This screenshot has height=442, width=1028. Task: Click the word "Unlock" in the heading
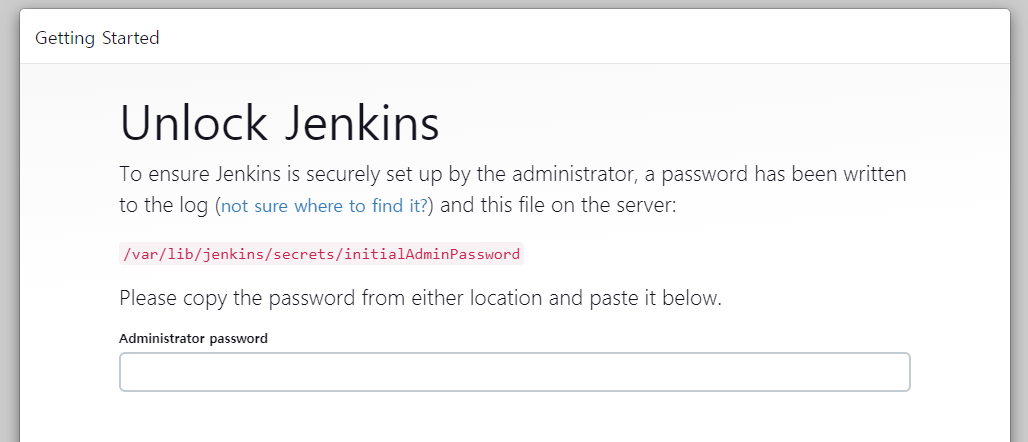[193, 124]
